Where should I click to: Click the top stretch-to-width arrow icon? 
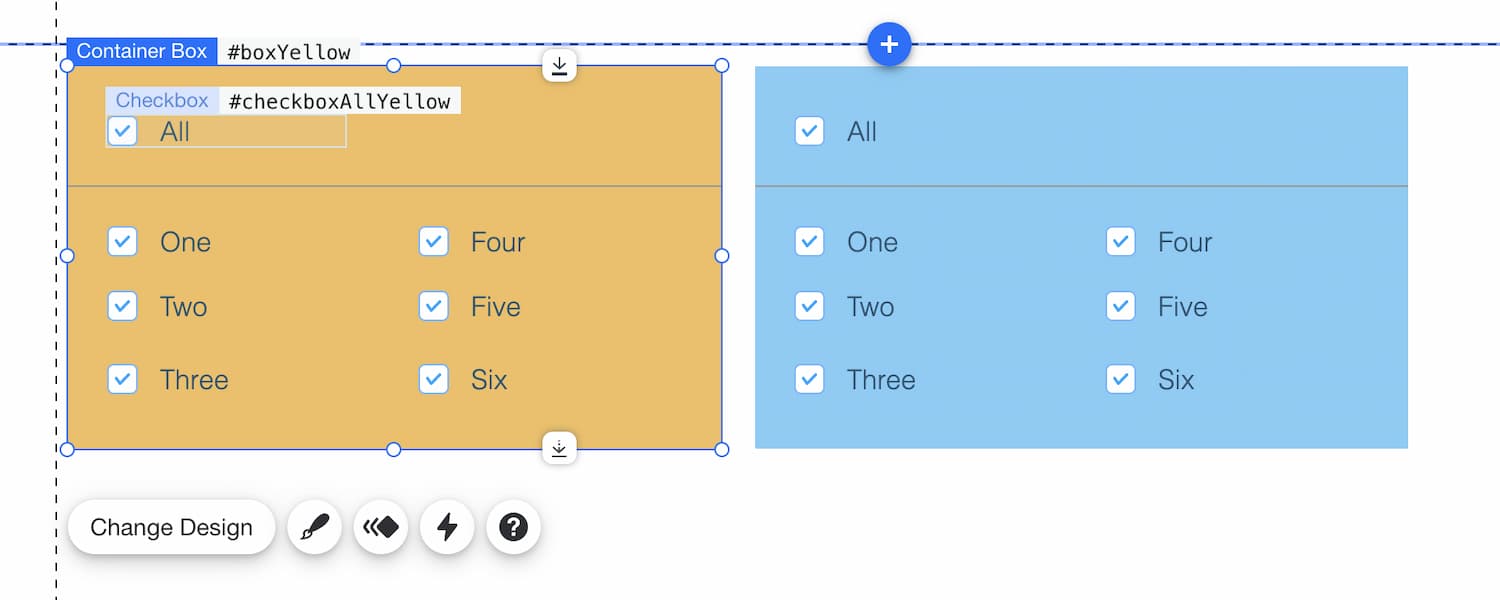[x=559, y=65]
